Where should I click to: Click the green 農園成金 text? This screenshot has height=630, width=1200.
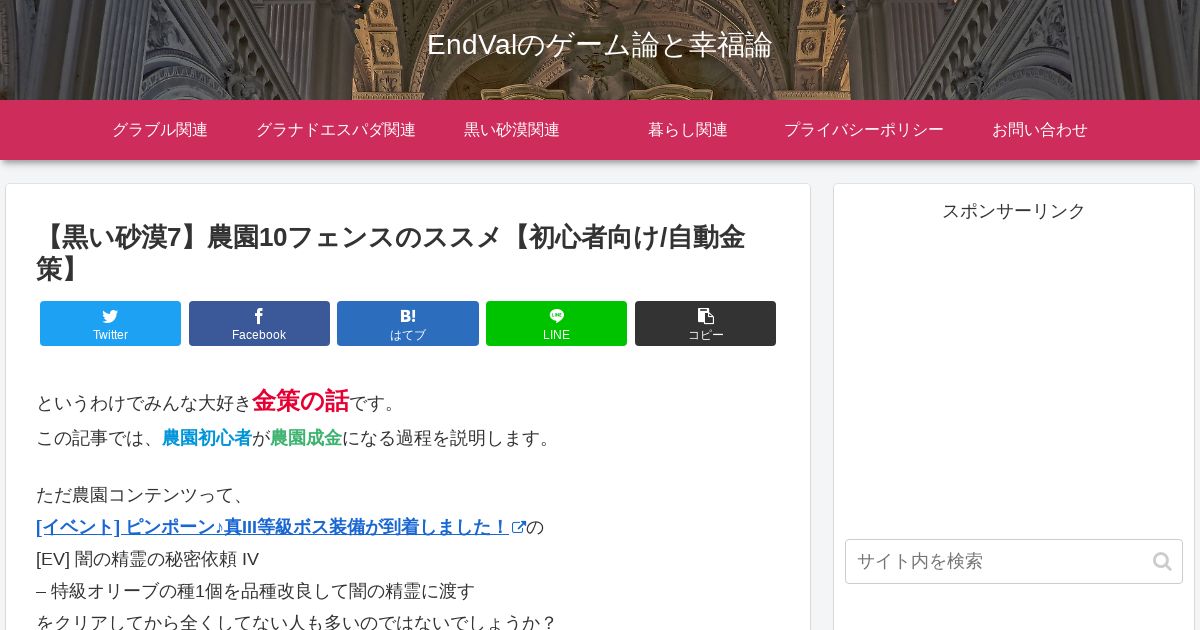pos(306,438)
